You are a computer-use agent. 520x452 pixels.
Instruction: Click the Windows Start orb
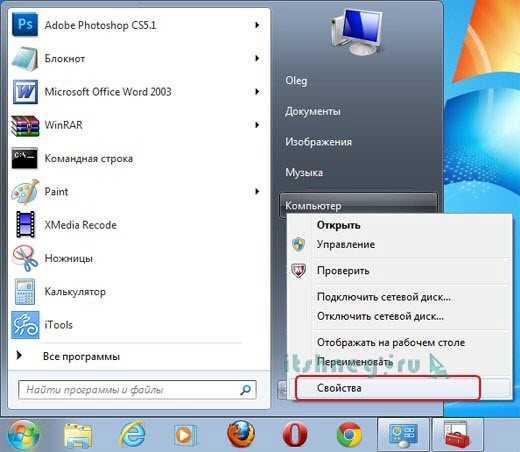[x=23, y=435]
